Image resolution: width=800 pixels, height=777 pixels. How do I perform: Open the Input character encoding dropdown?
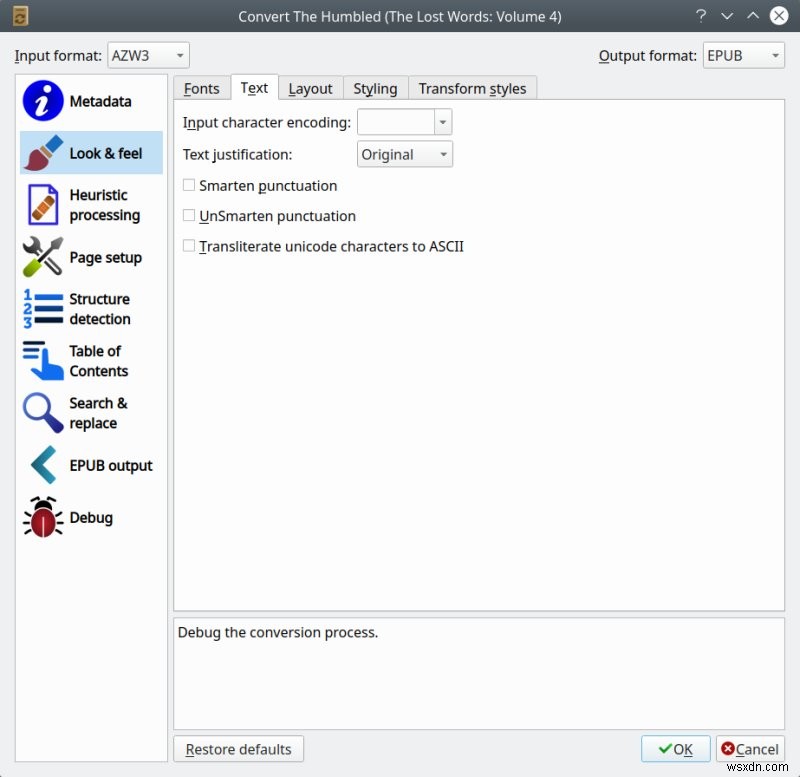[443, 121]
